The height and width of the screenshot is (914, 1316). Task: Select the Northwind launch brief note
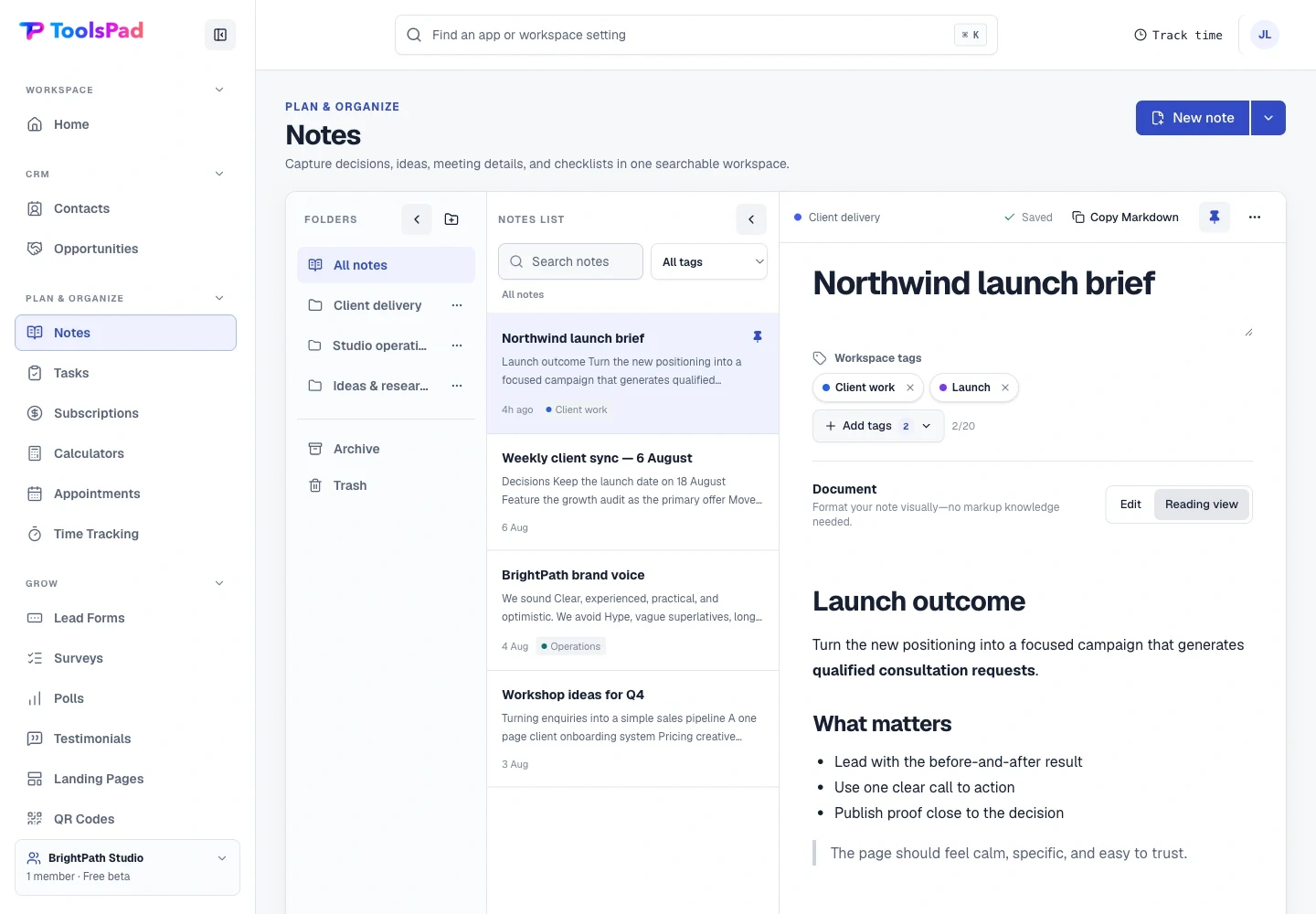[632, 373]
